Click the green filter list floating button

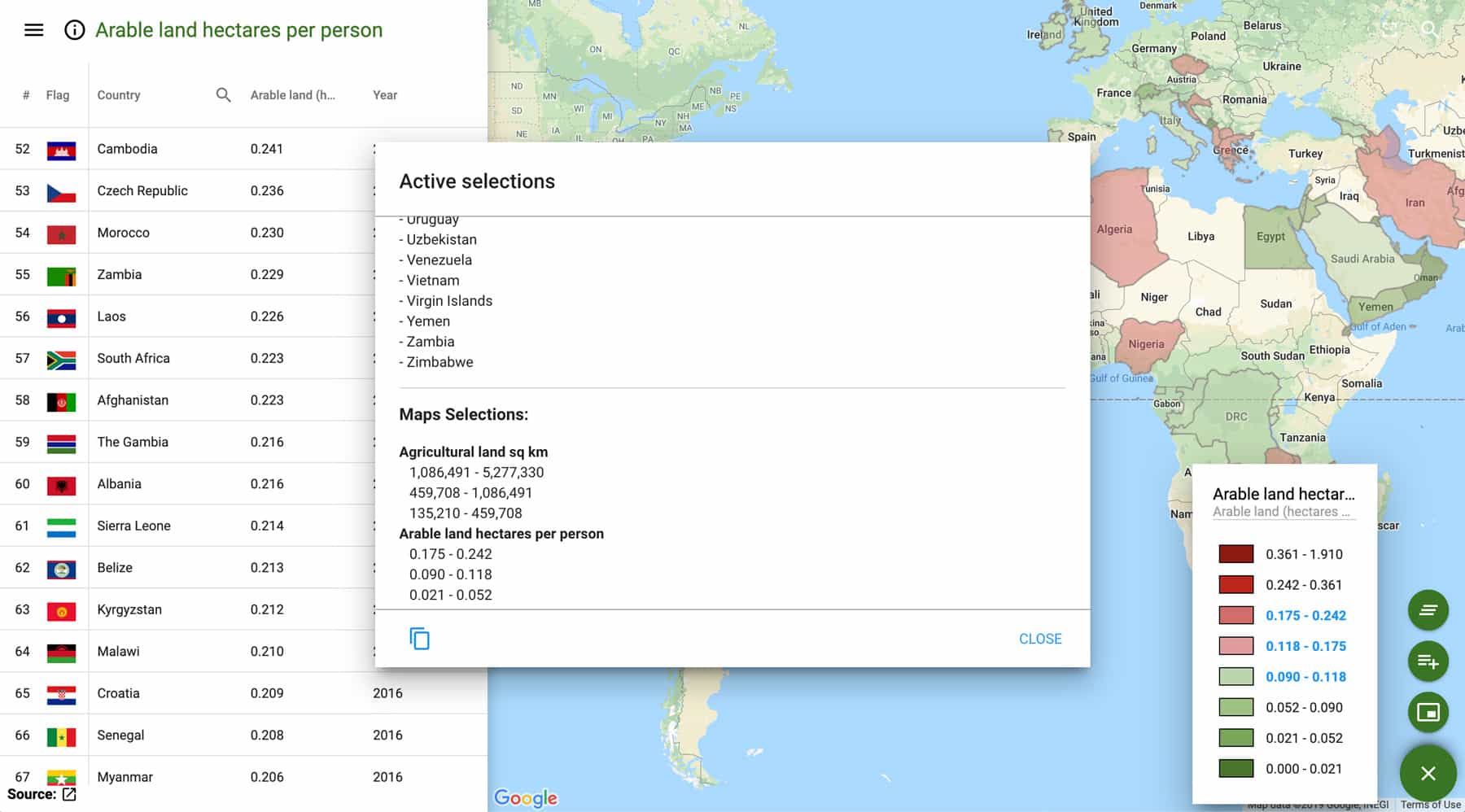pyautogui.click(x=1428, y=609)
